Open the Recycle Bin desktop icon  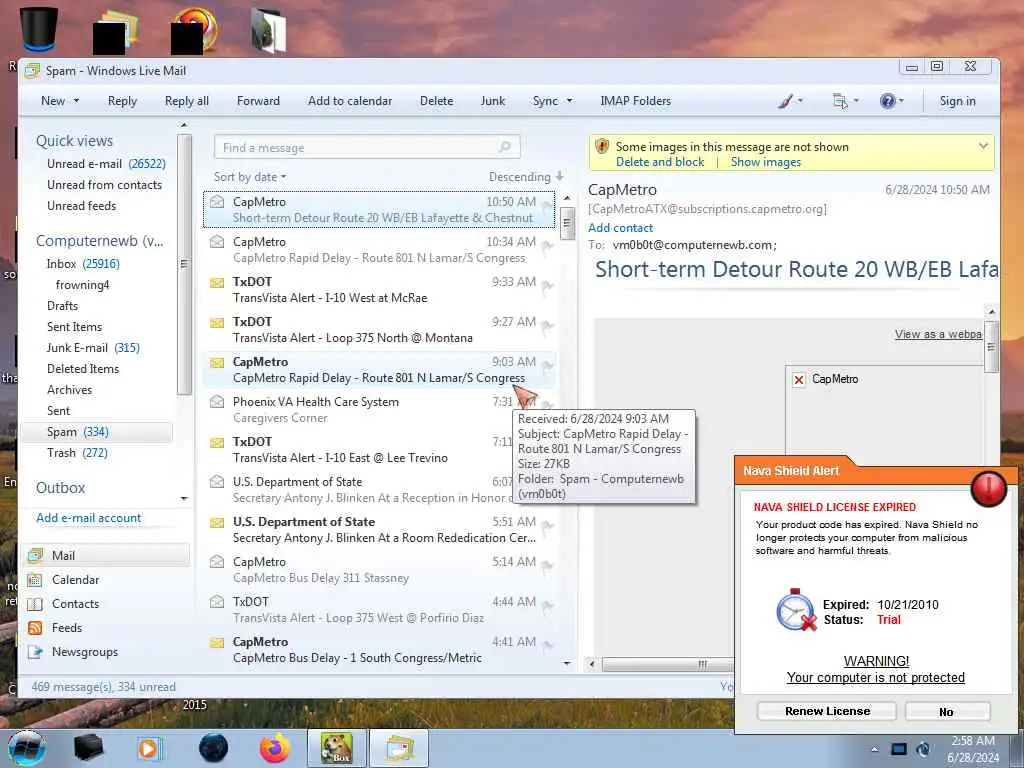click(39, 29)
